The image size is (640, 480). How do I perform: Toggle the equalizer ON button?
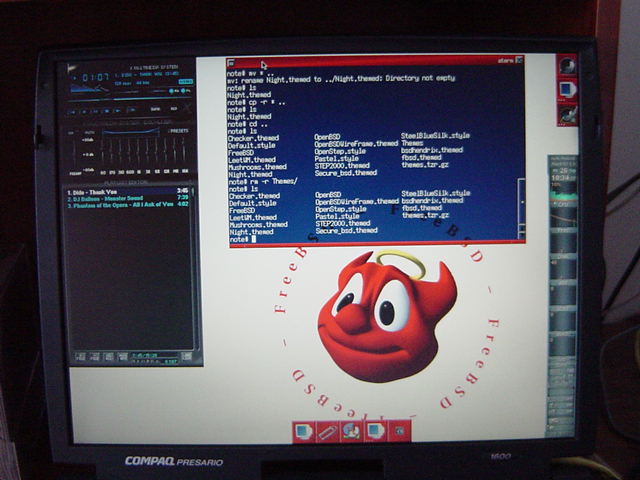[x=71, y=133]
